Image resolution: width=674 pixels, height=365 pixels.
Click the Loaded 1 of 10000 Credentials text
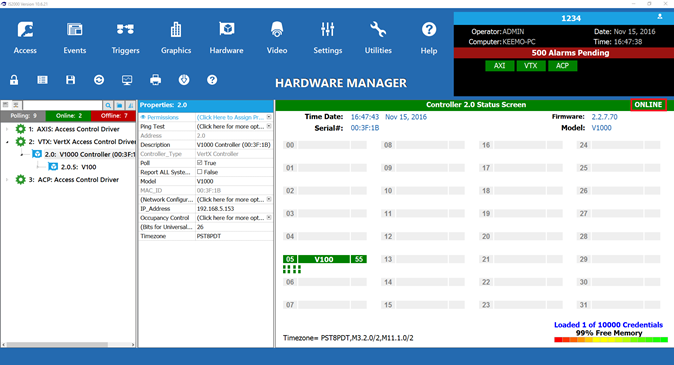point(608,325)
